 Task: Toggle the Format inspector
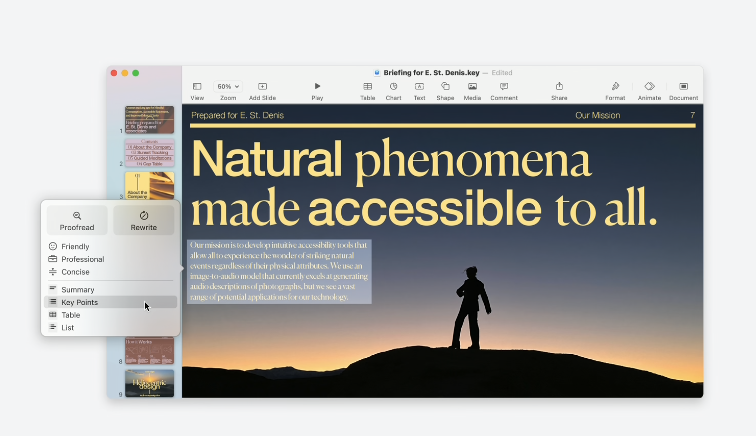coord(615,87)
